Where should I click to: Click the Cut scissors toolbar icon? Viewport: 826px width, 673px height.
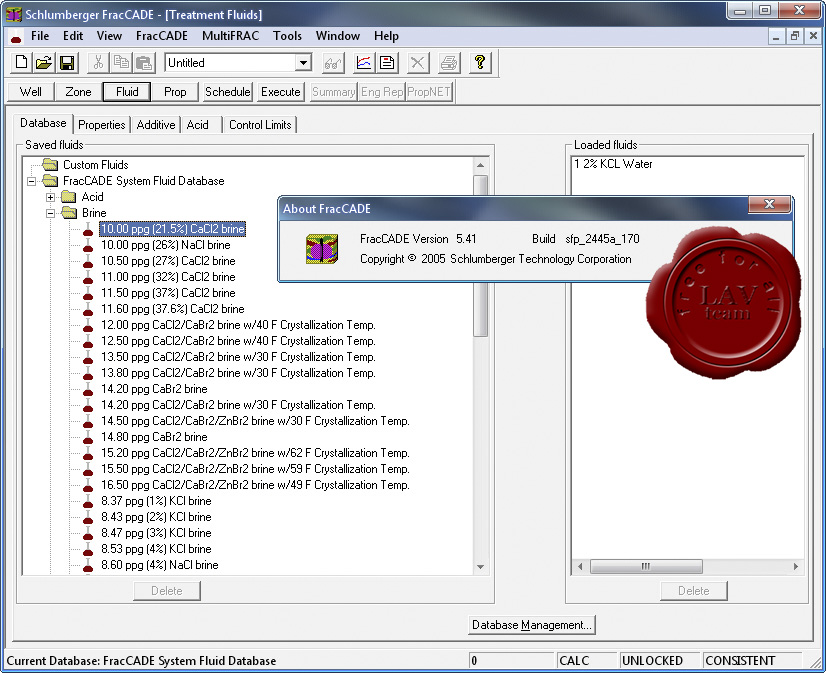point(98,63)
